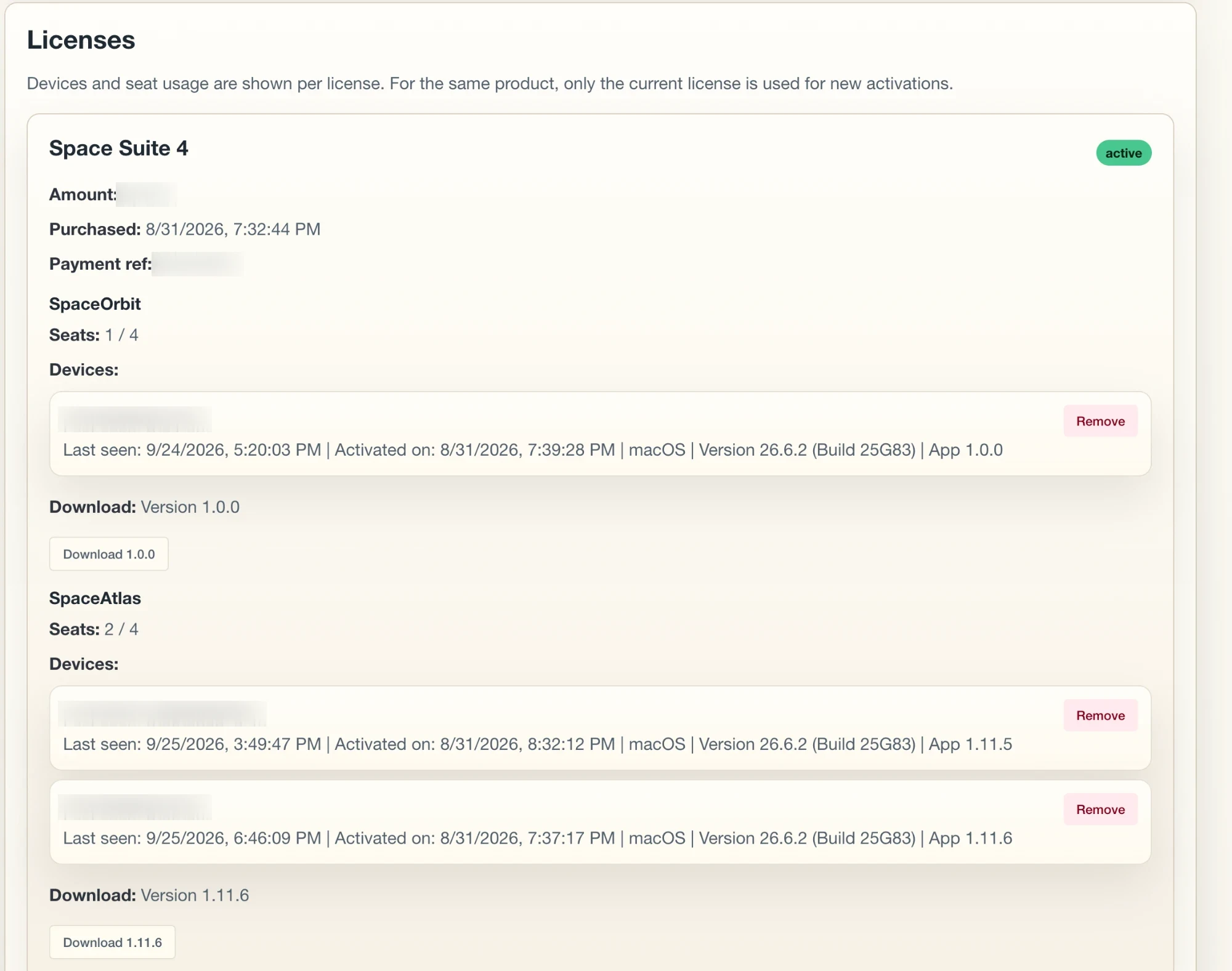Click the SpaceAtlas Seats 2 / 4 value
This screenshot has width=1232, height=971.
pyautogui.click(x=121, y=629)
